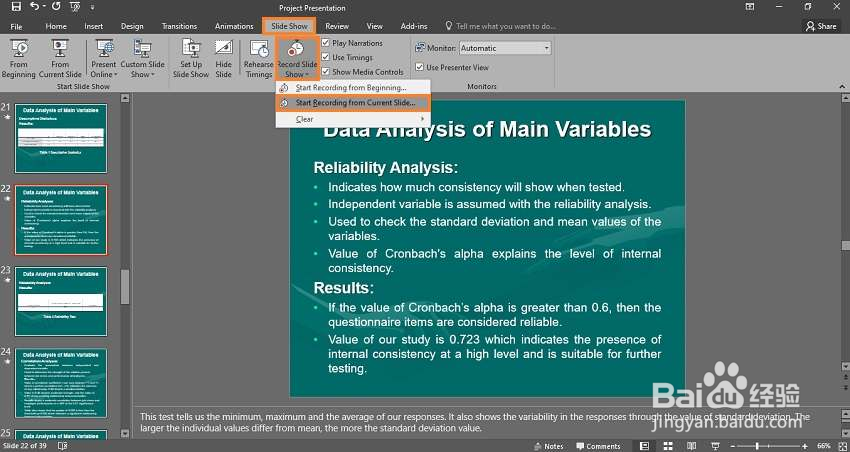Toggle the Notes pane button
This screenshot has height=452, width=850.
[549, 446]
